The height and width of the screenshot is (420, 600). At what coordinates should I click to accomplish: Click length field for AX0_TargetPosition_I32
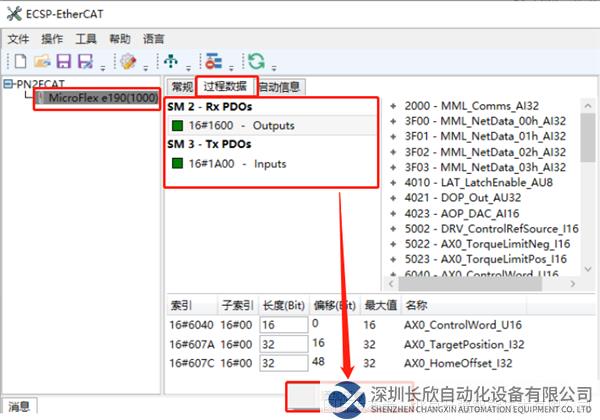(280, 343)
